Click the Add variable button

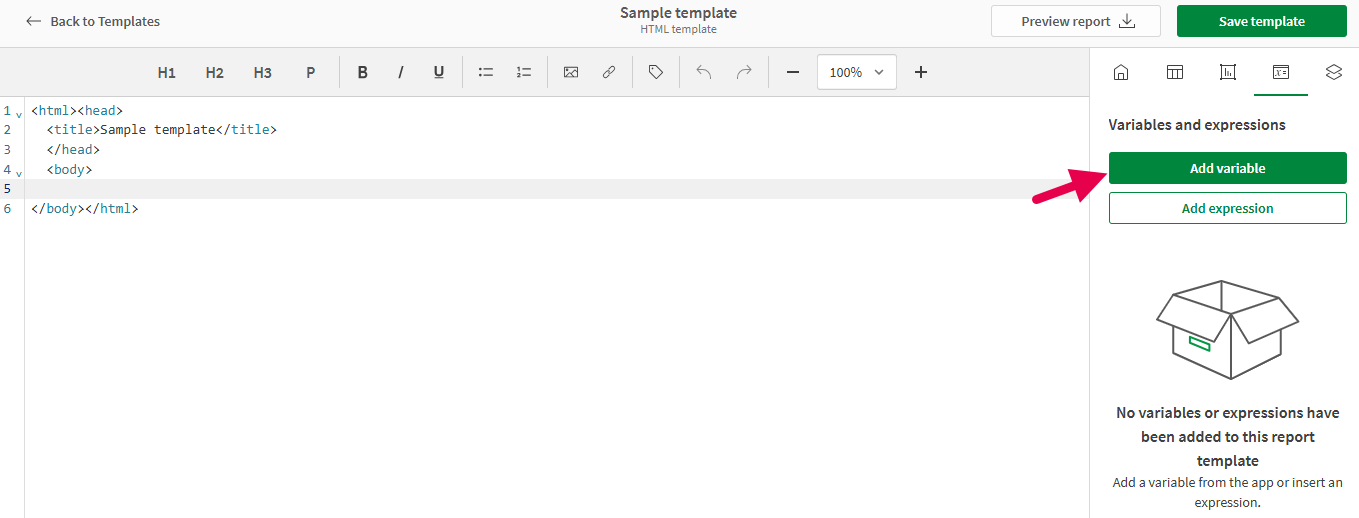(1227, 168)
